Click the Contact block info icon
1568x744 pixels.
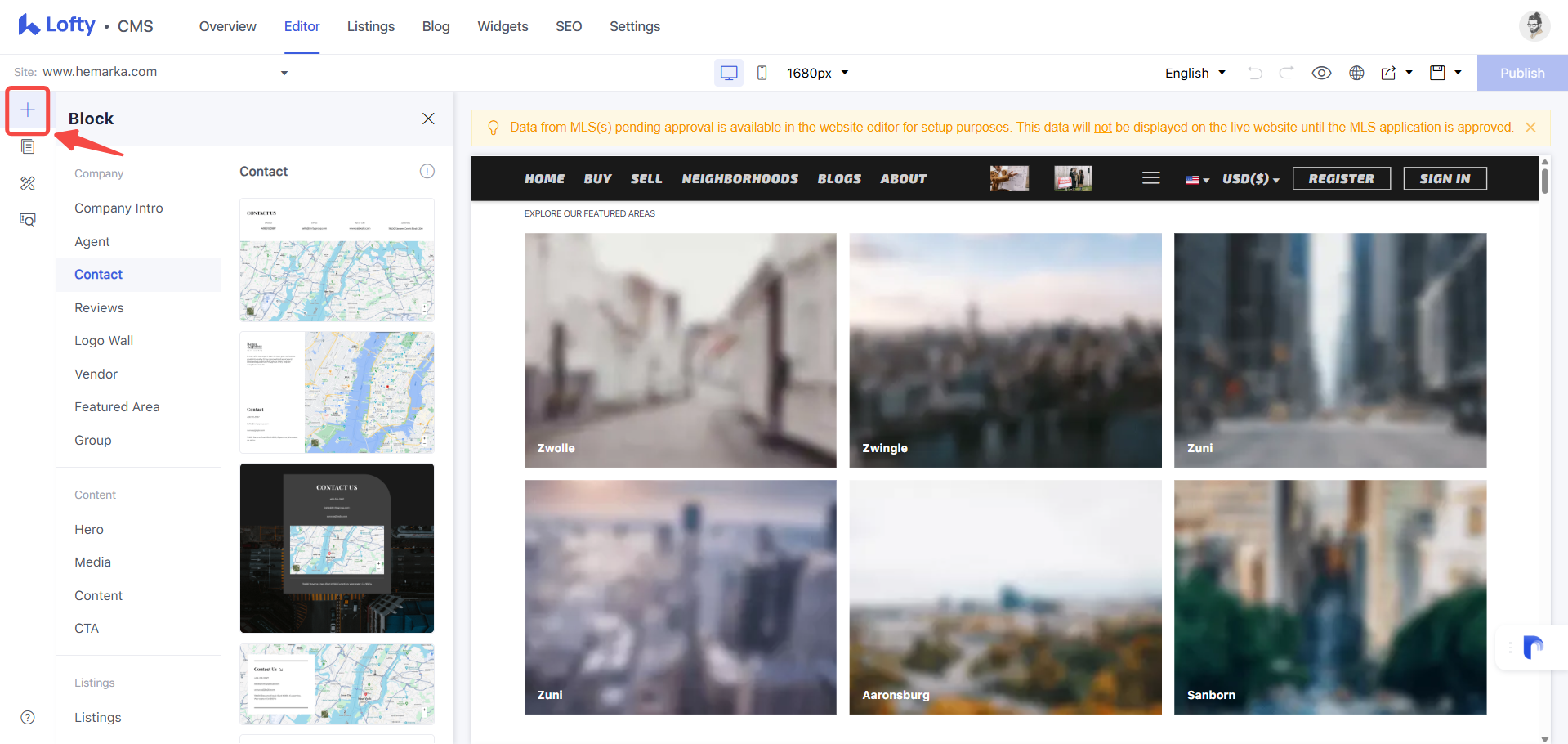tap(427, 171)
